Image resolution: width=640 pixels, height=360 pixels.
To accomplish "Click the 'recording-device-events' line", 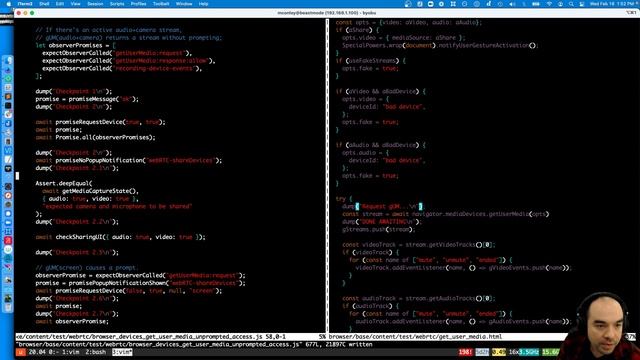I will coord(122,69).
